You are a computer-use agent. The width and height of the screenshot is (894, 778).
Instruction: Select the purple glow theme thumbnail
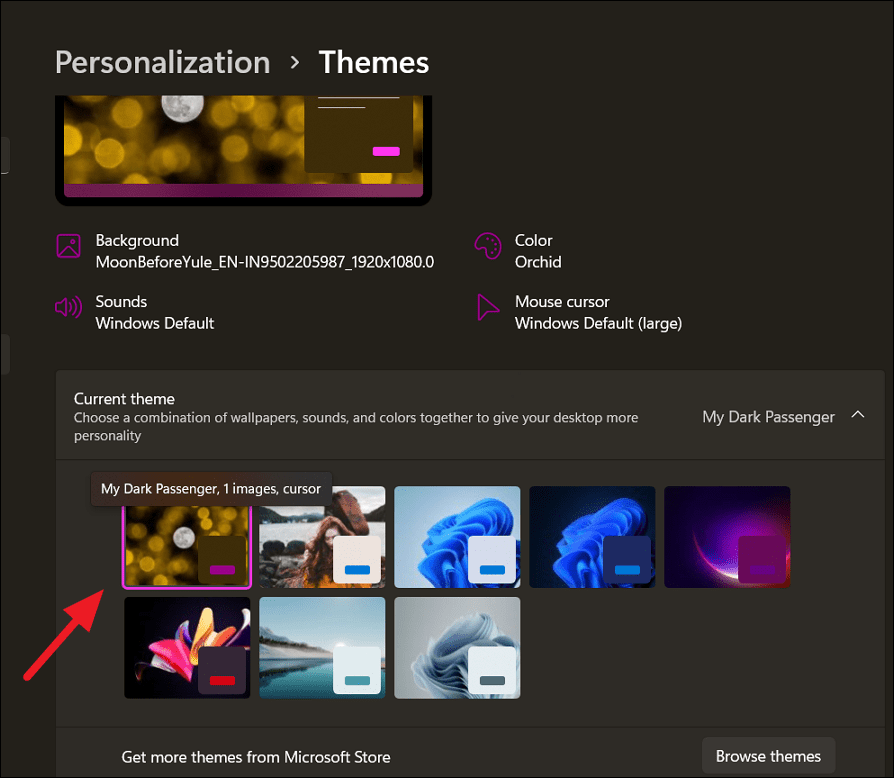click(727, 537)
